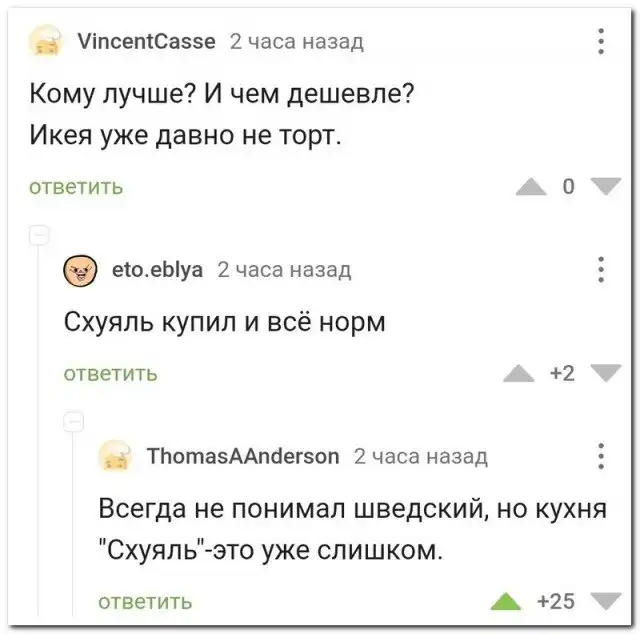This screenshot has height=634, width=640.
Task: Upvote eto.eblya's comment
Action: pos(517,374)
